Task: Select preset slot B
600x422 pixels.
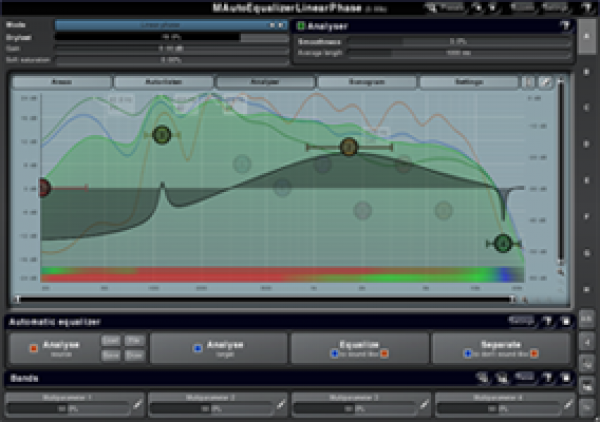Action: click(x=587, y=72)
